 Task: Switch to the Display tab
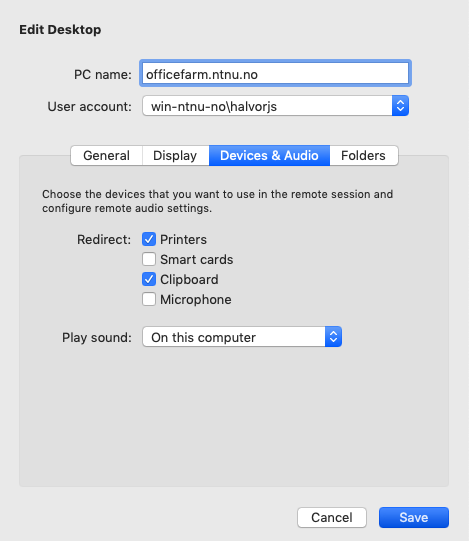pyautogui.click(x=175, y=156)
